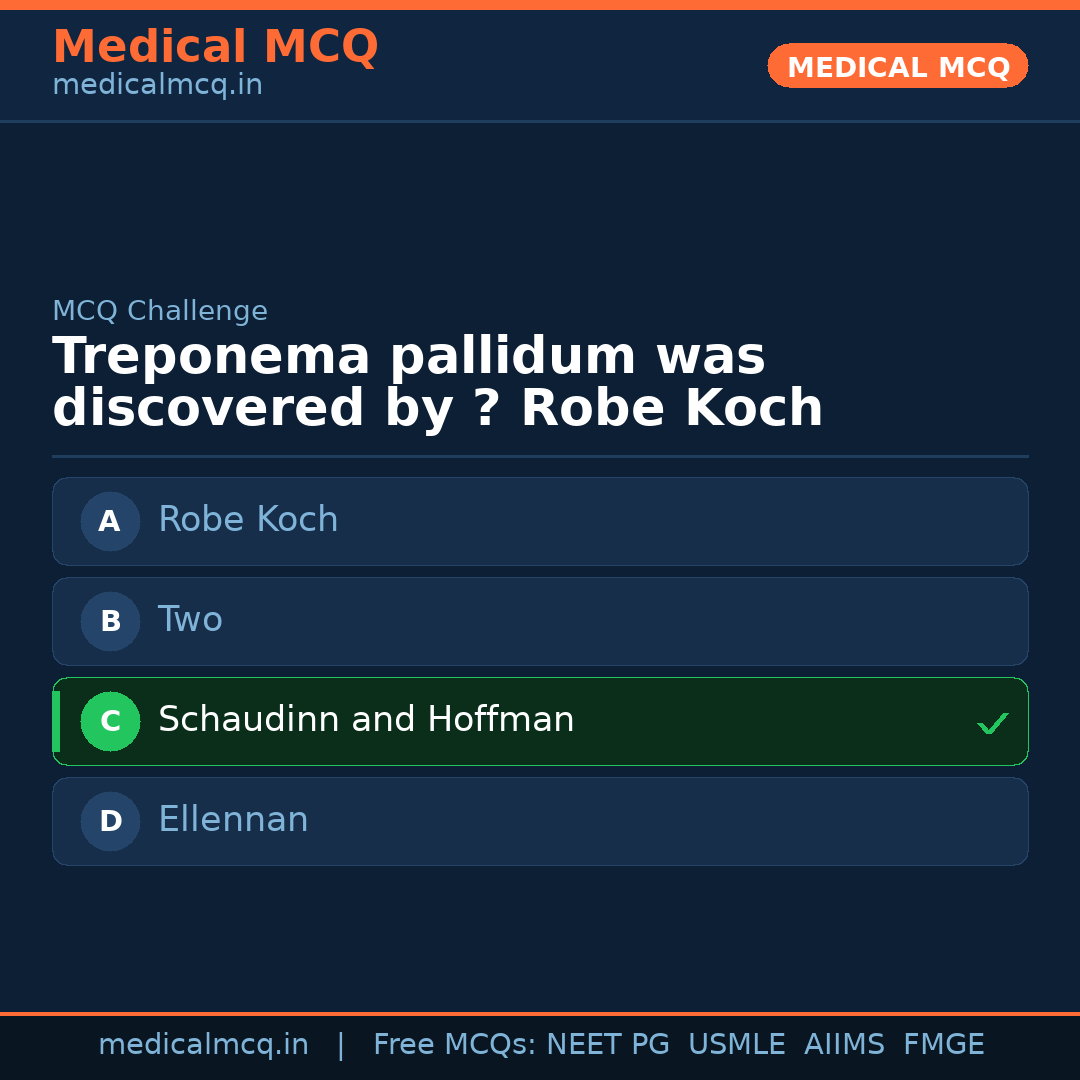Click the orange MEDICAL MCQ badge
The image size is (1080, 1080).
click(x=898, y=67)
